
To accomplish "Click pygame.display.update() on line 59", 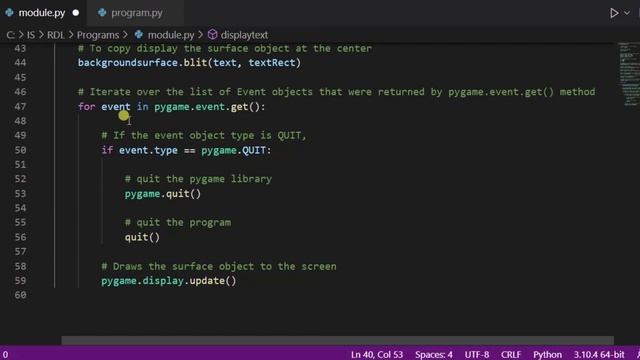I will coord(169,281).
